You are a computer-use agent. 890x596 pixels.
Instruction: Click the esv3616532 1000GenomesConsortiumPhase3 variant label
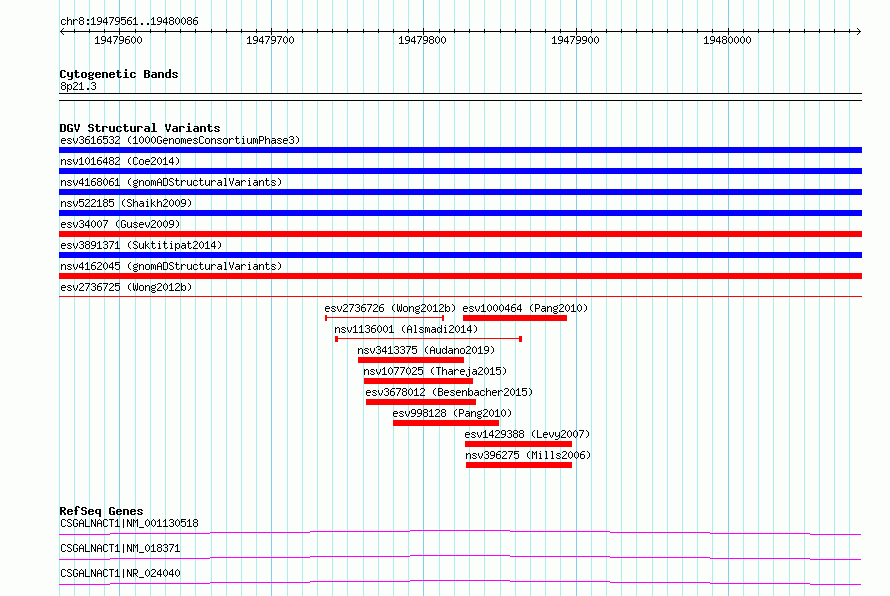point(180,140)
